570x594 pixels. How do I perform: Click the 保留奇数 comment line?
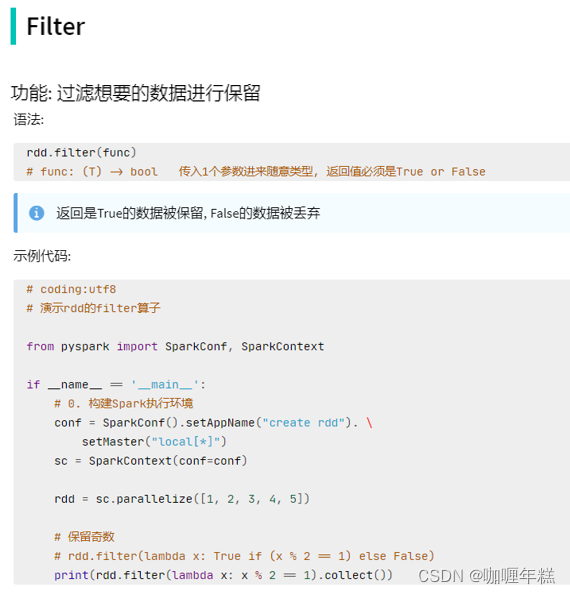point(84,537)
